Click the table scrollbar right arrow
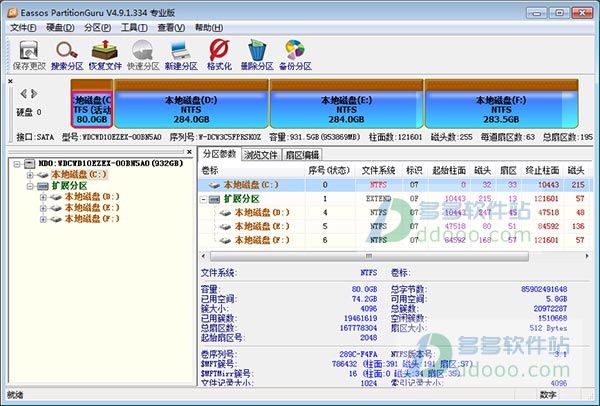This screenshot has width=600, height=406. click(x=587, y=256)
